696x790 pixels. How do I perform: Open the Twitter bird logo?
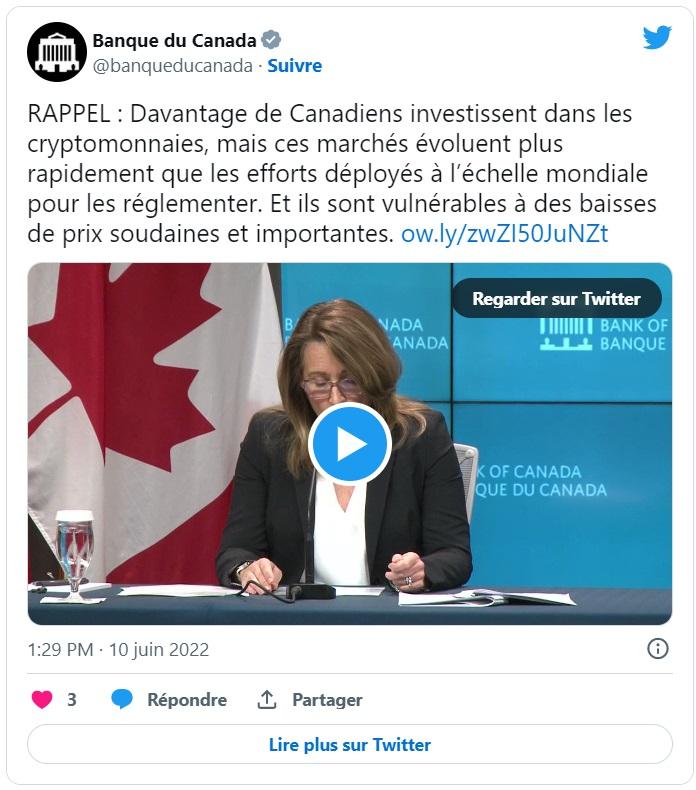(x=657, y=38)
